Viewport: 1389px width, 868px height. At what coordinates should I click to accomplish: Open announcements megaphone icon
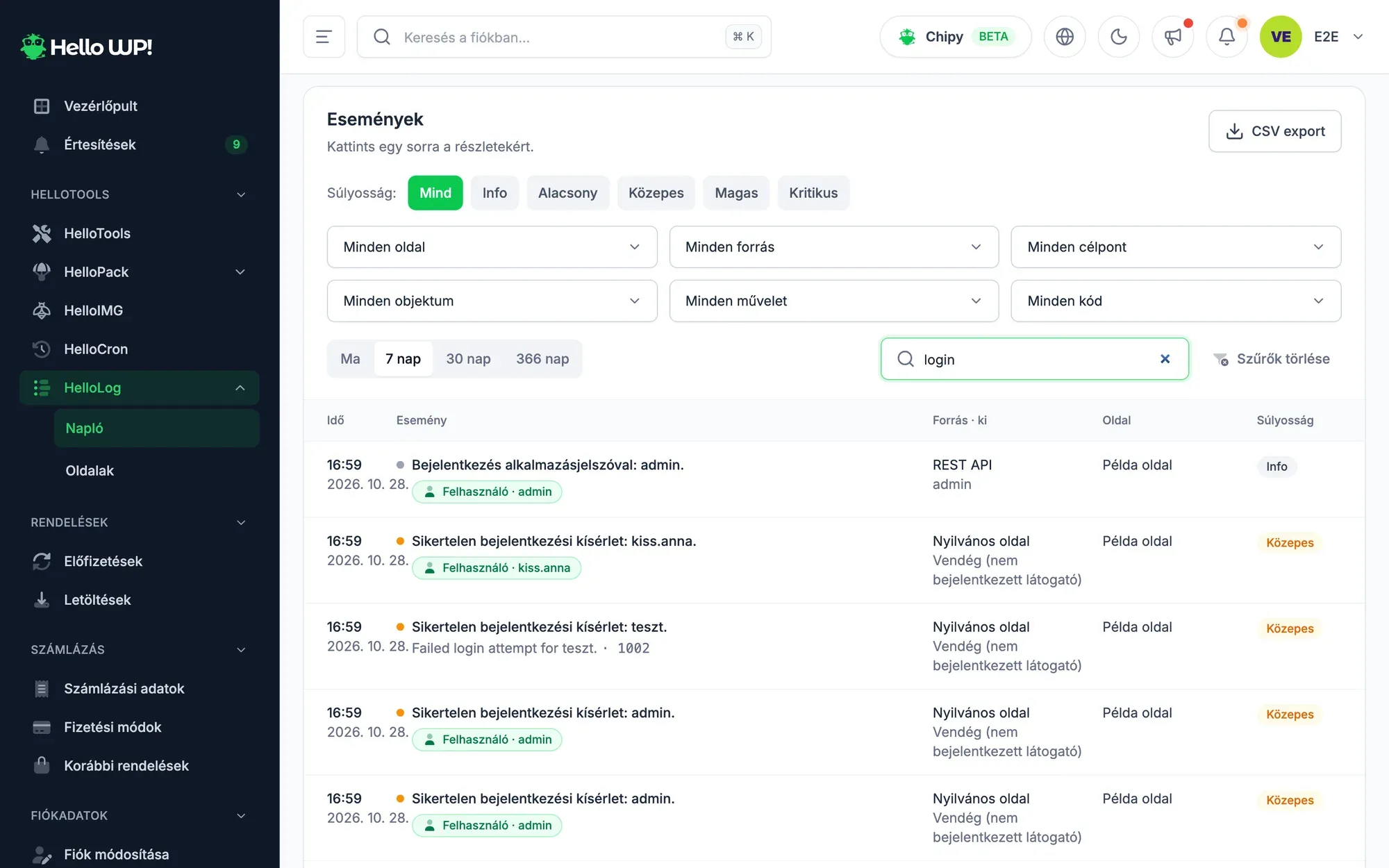tap(1173, 37)
